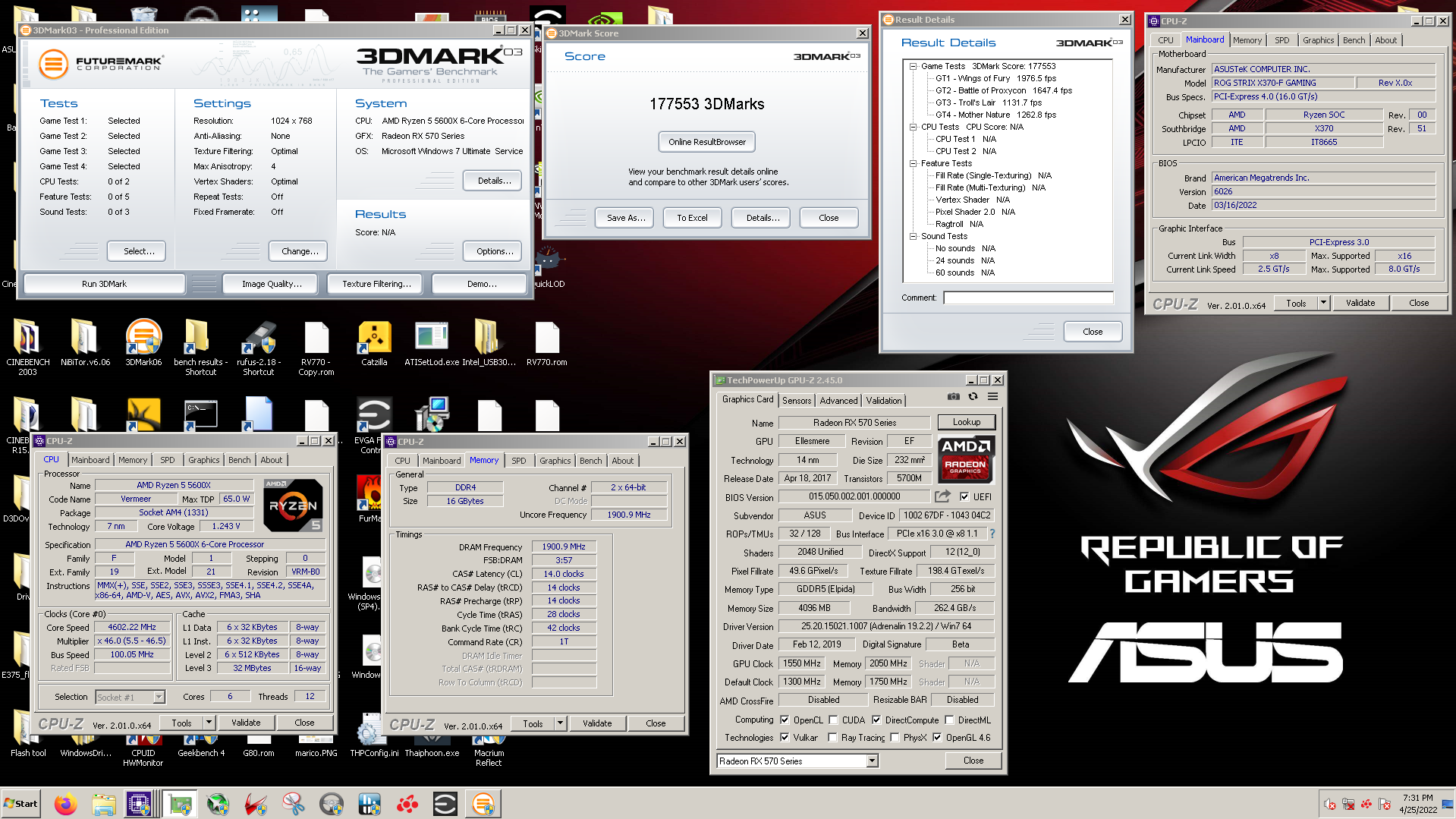This screenshot has width=1456, height=819.
Task: Toggle the PhysX checkbox
Action: coord(895,737)
